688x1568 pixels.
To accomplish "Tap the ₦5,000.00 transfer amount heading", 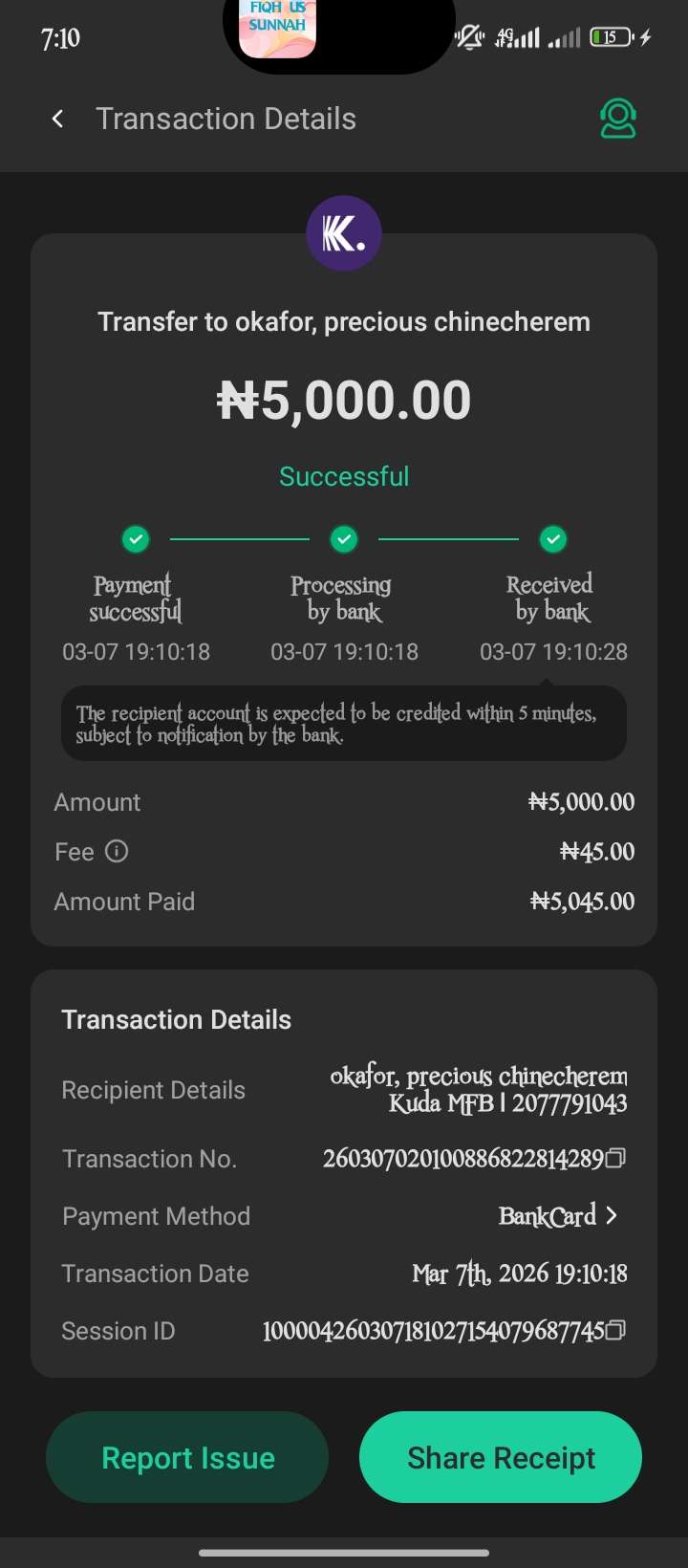I will coord(344,400).
